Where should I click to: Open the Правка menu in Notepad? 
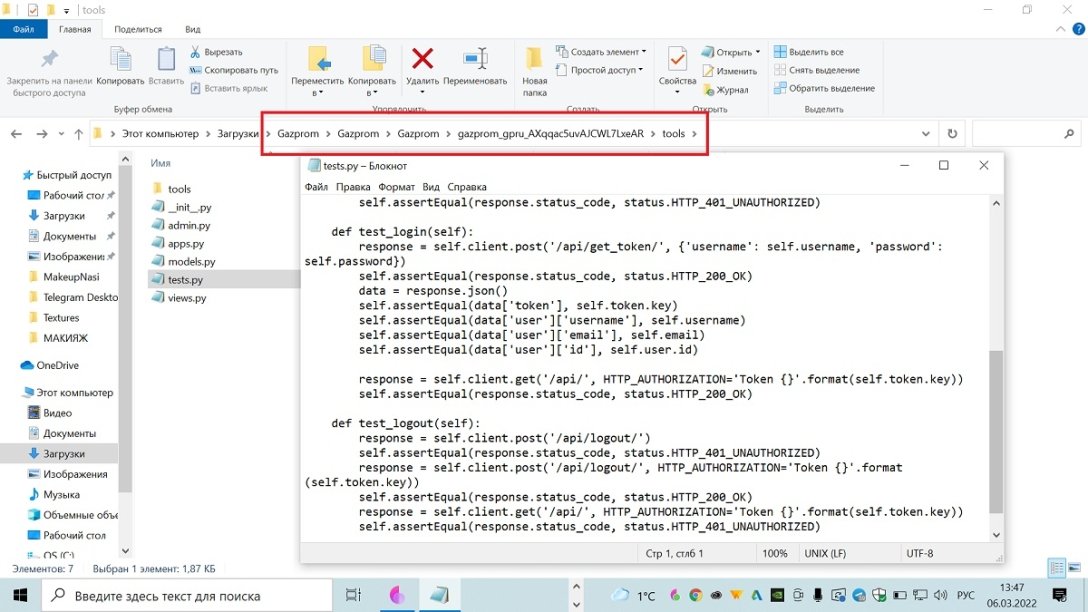(353, 187)
